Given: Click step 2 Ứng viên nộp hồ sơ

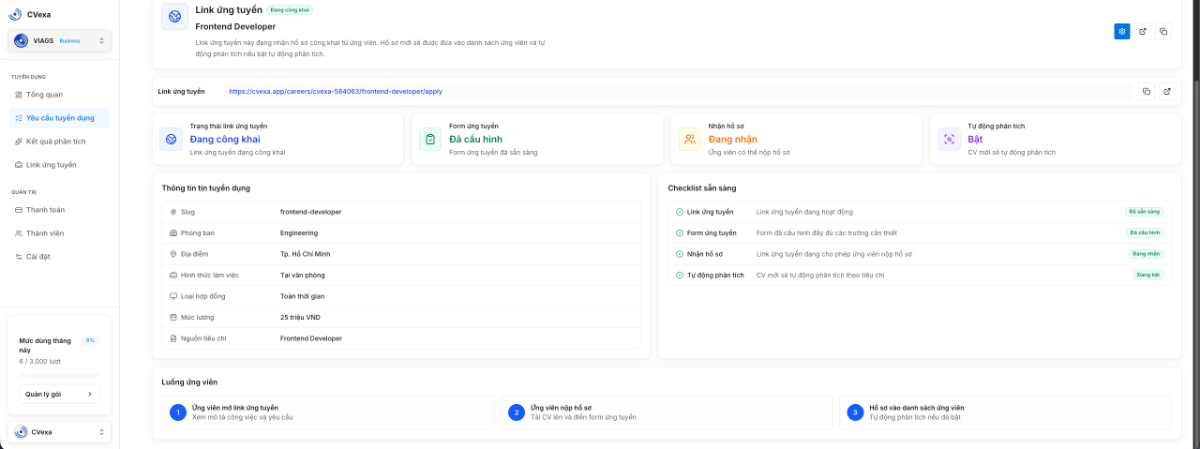Looking at the screenshot, I should pyautogui.click(x=667, y=412).
